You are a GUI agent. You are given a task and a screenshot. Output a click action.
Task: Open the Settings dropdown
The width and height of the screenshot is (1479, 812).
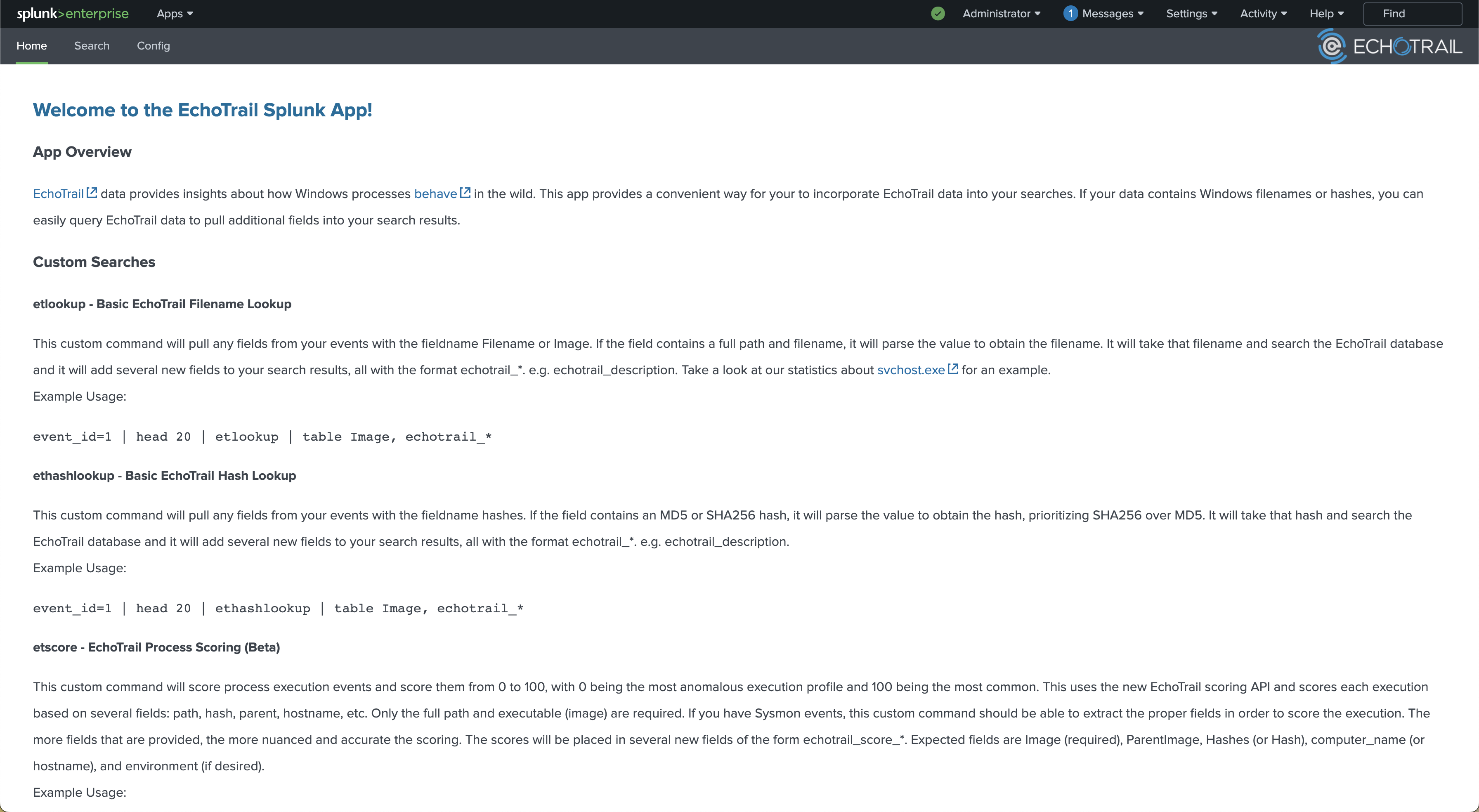(x=1191, y=14)
